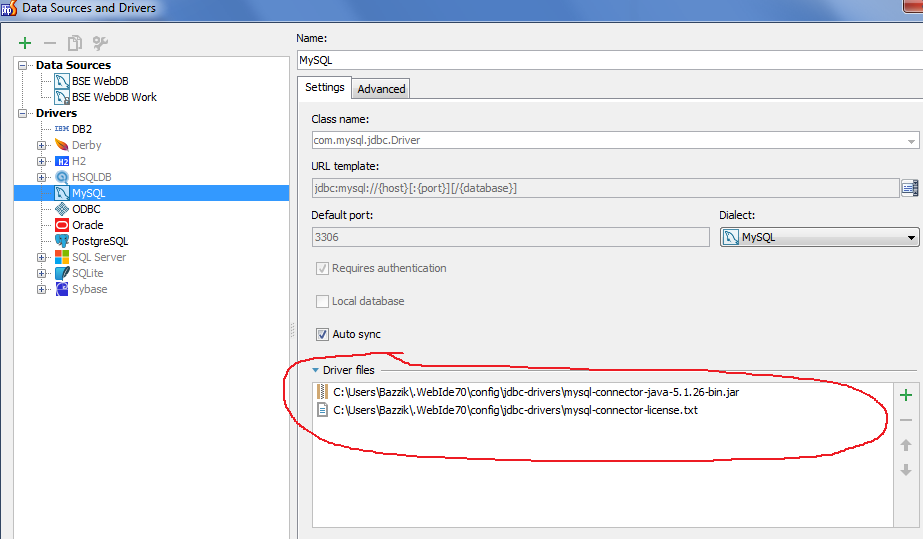Click the green plus add data source icon
923x539 pixels.
25,43
